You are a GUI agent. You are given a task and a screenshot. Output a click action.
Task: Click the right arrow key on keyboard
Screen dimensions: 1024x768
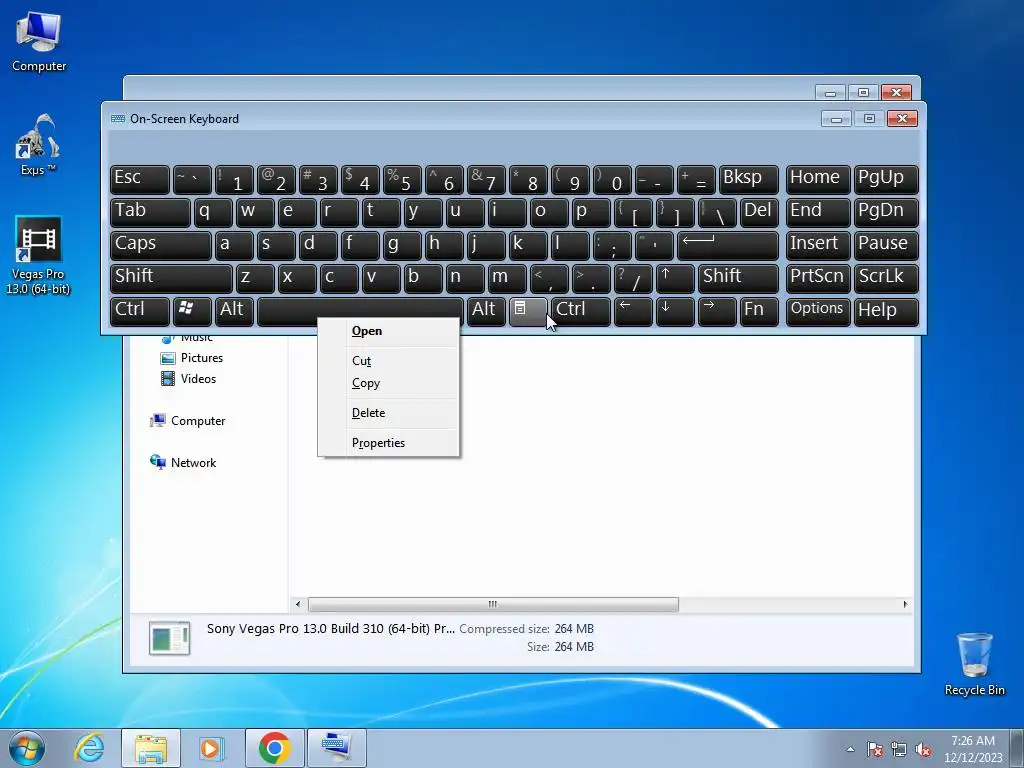[716, 310]
